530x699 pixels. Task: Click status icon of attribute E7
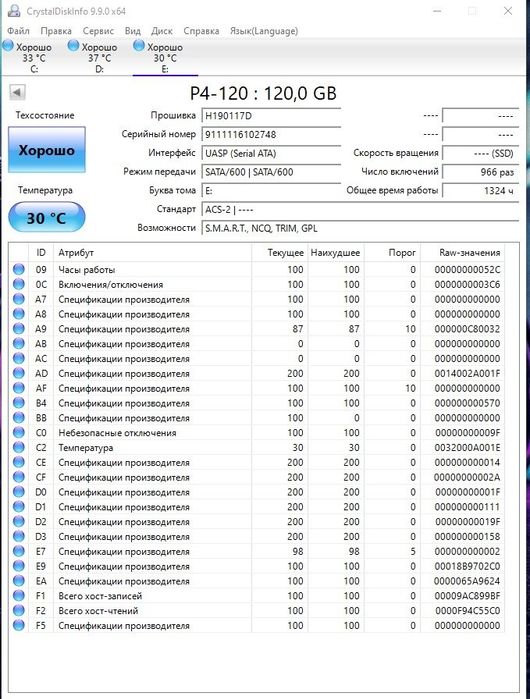click(x=19, y=551)
